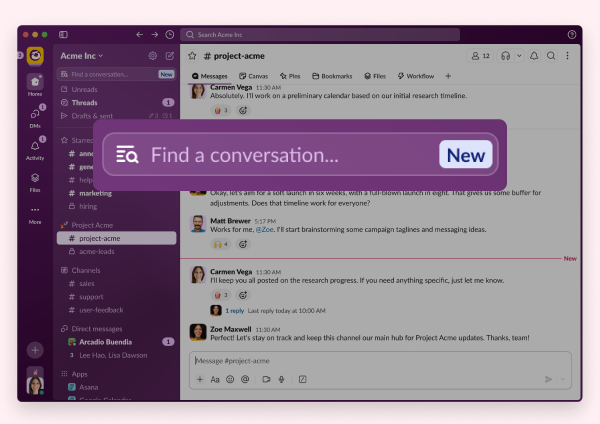Switch to the Files tab
This screenshot has width=600, height=424.
tap(375, 76)
